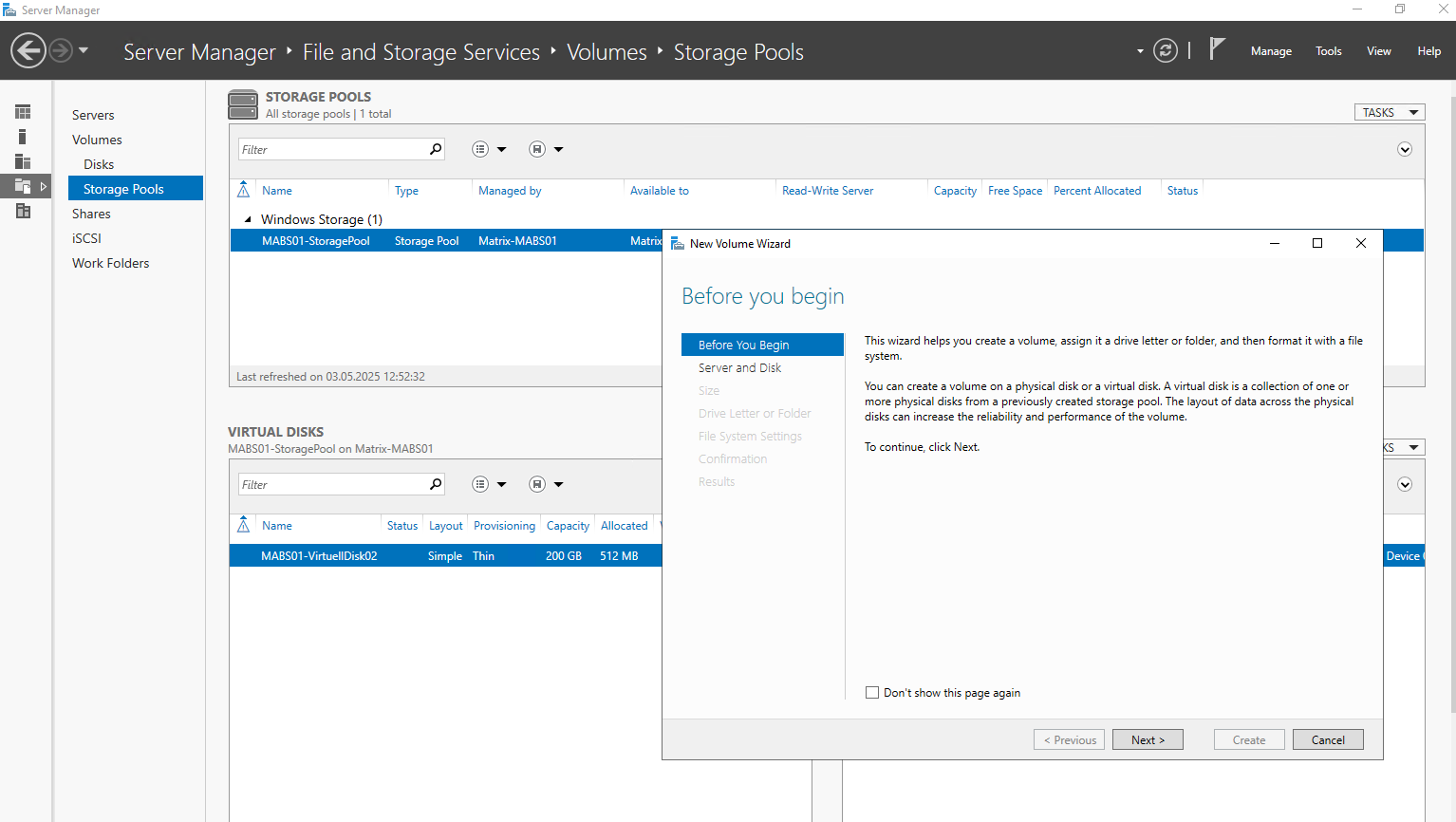
Task: Minimize the New Volume Wizard window
Action: (1275, 243)
